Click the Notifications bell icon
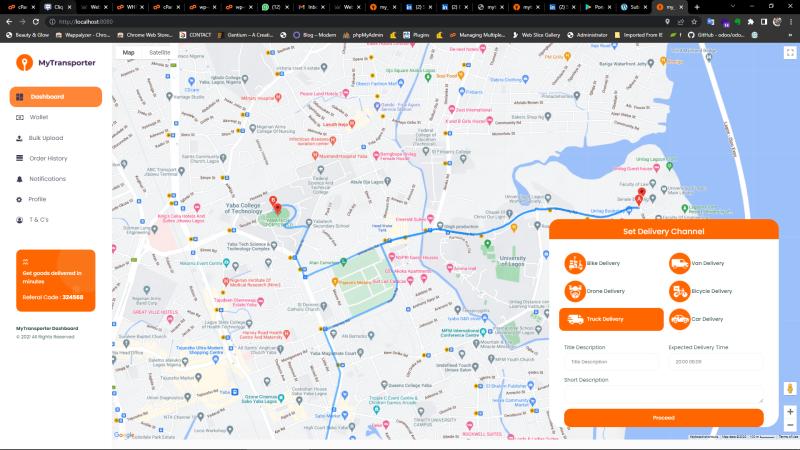The image size is (800, 450). [19, 179]
